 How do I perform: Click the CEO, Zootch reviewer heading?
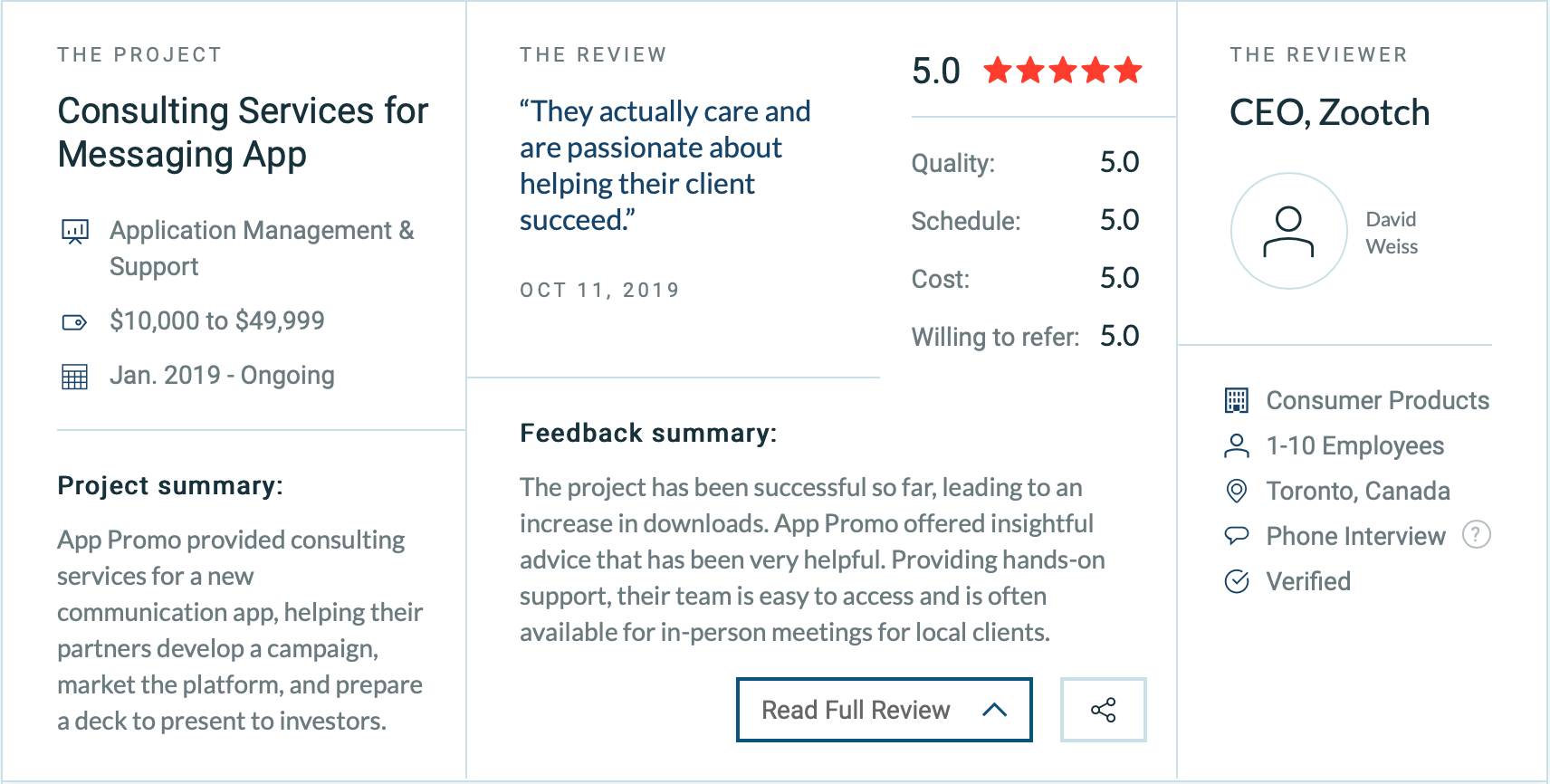pos(1330,113)
